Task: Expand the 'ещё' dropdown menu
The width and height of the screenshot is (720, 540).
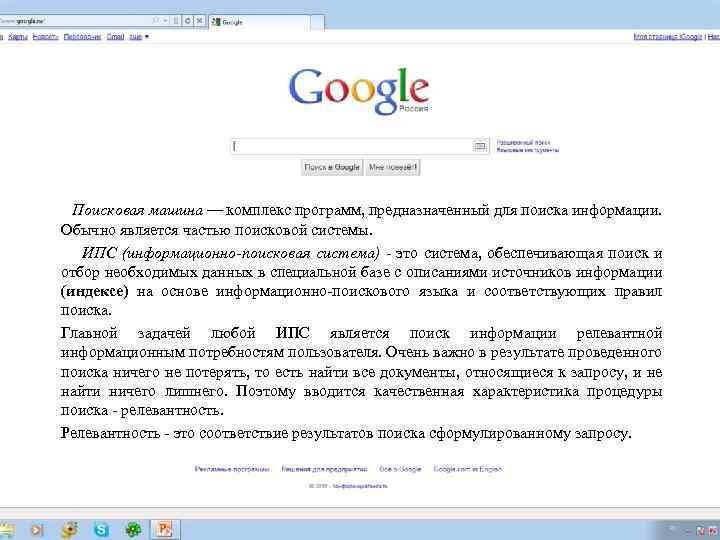Action: click(x=139, y=37)
